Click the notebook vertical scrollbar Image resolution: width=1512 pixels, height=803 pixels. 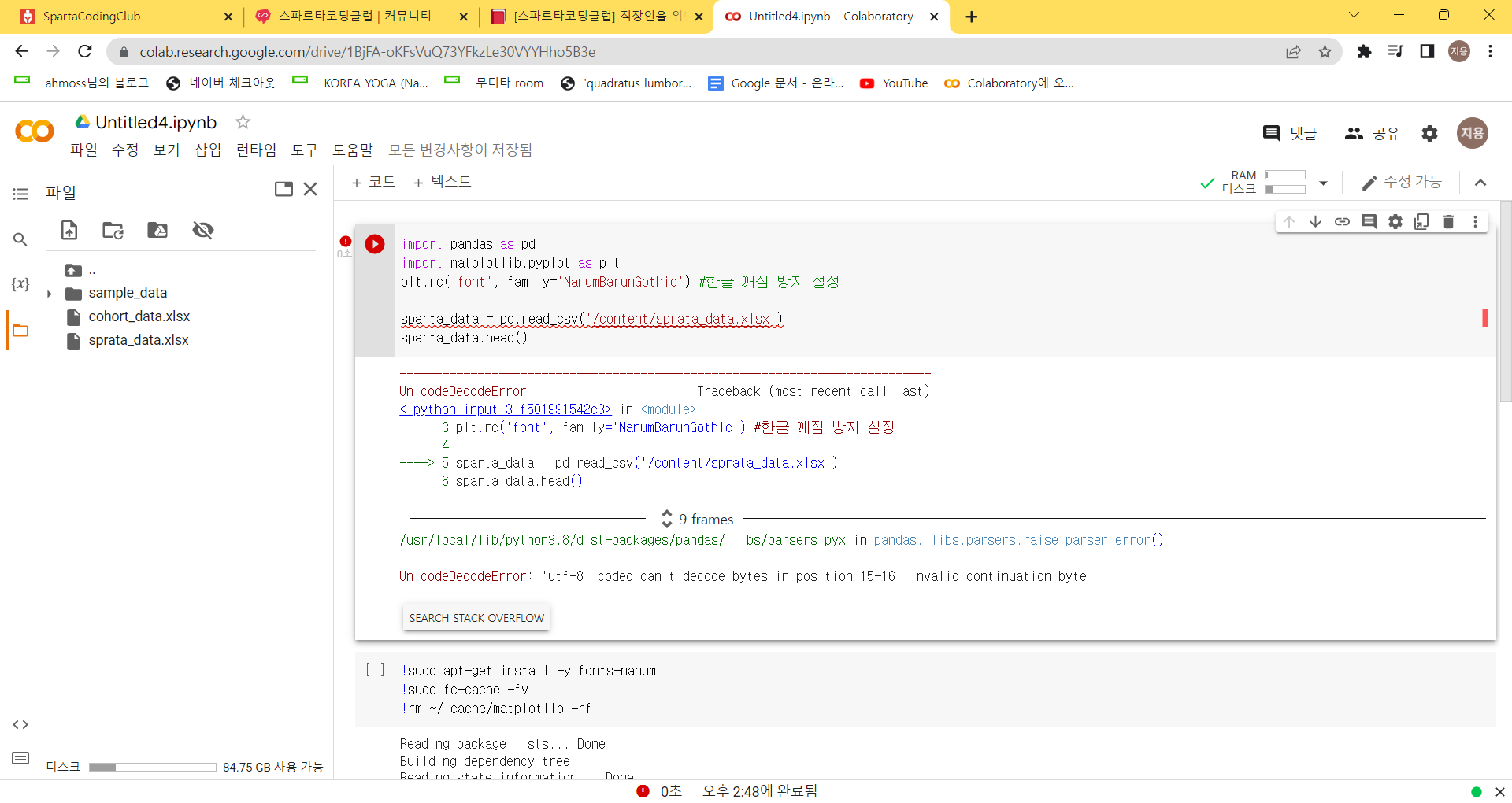(x=1506, y=302)
